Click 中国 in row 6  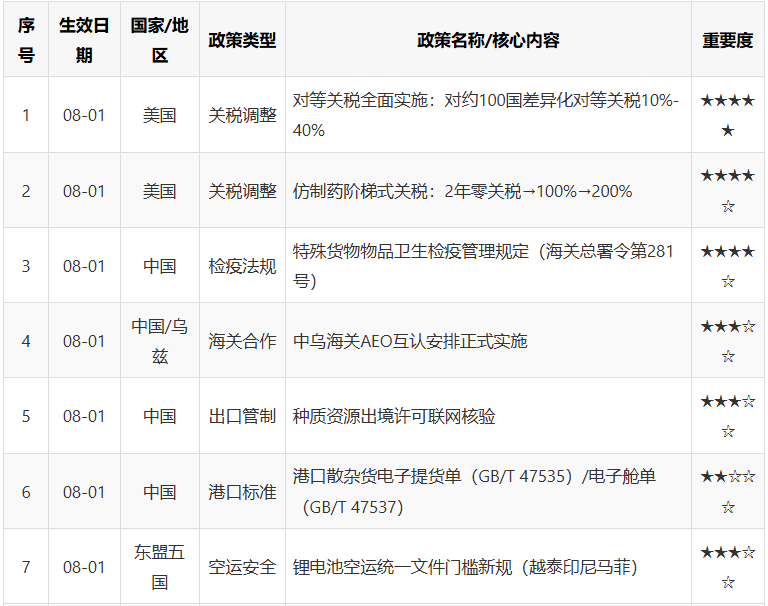160,491
